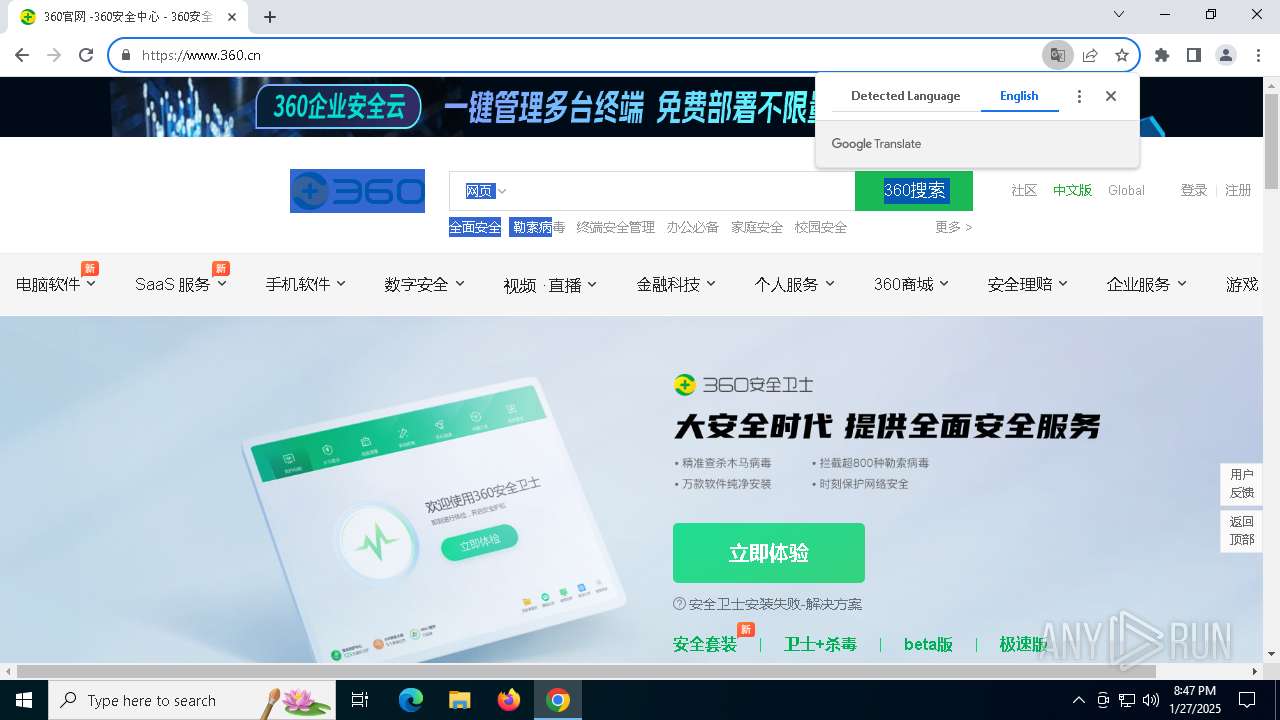The width and height of the screenshot is (1280, 720).
Task: Launch Firefox from the taskbar
Action: 509,700
